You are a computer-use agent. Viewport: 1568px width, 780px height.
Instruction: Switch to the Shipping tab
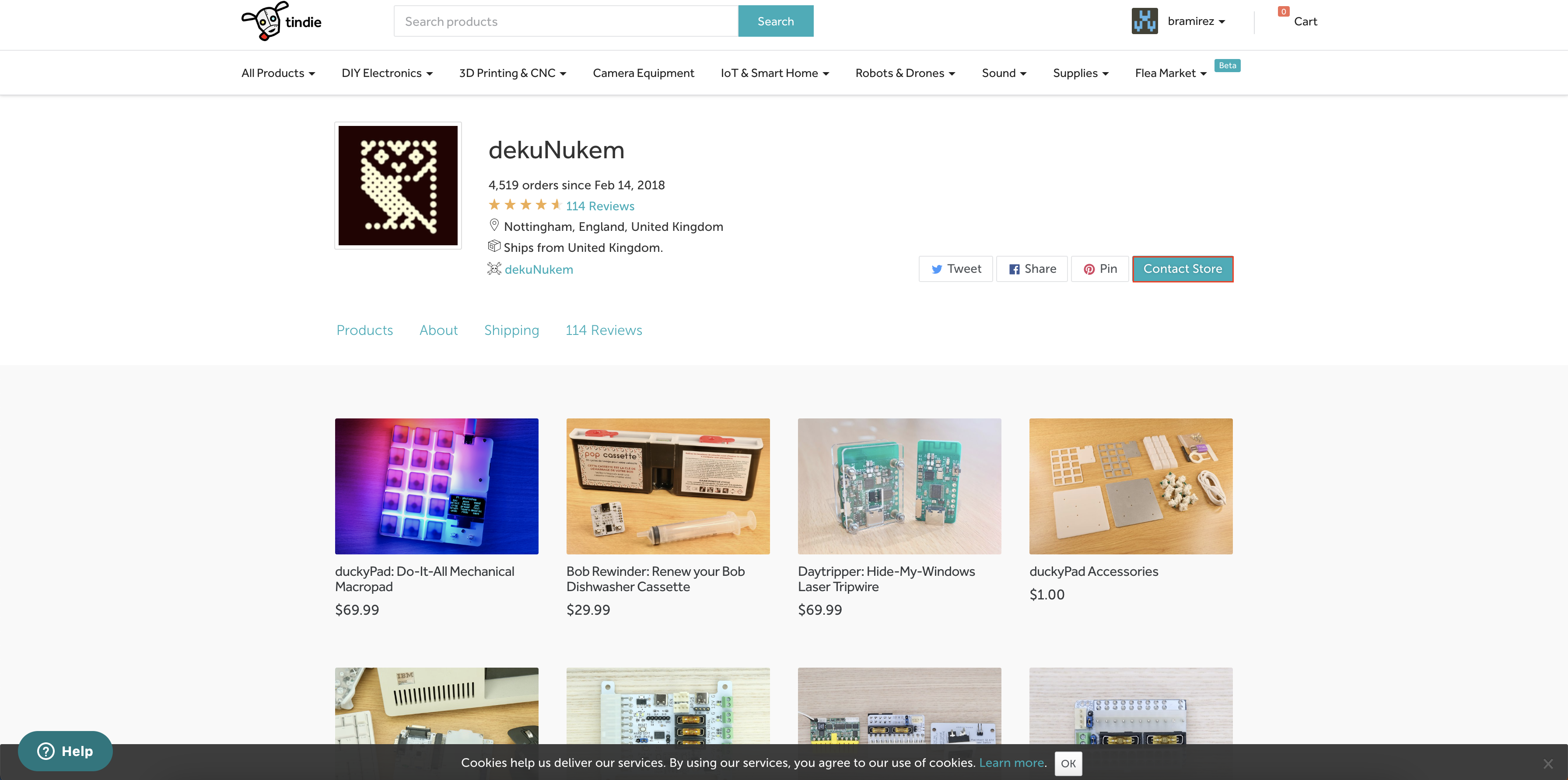click(511, 331)
